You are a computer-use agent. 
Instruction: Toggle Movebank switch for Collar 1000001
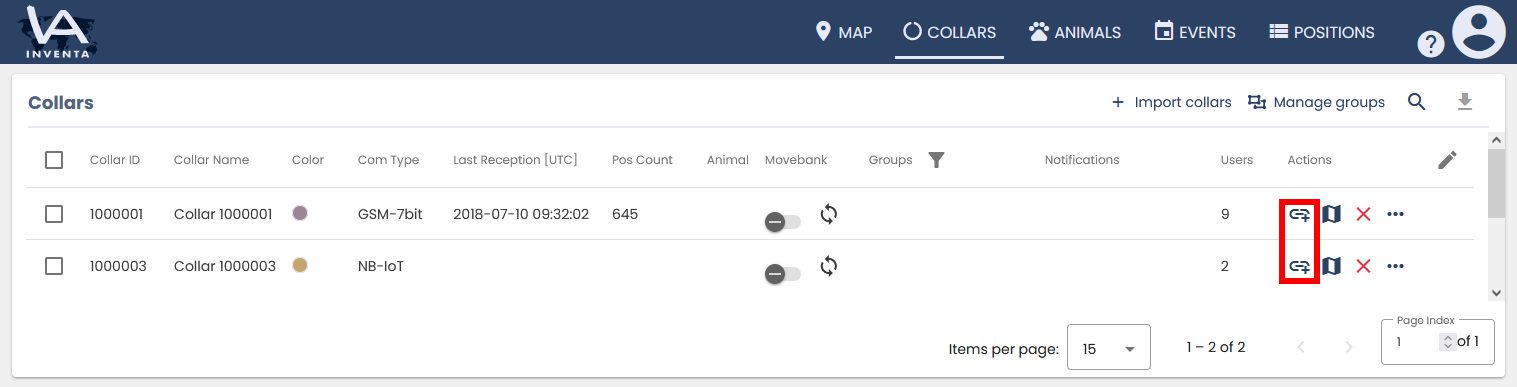783,221
